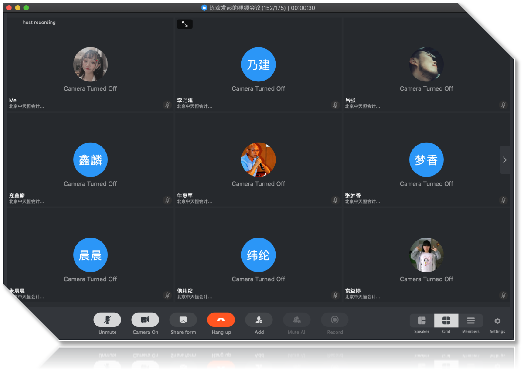Click the 晨晨 participant tile avatar
524x374 pixels.
pos(90,255)
